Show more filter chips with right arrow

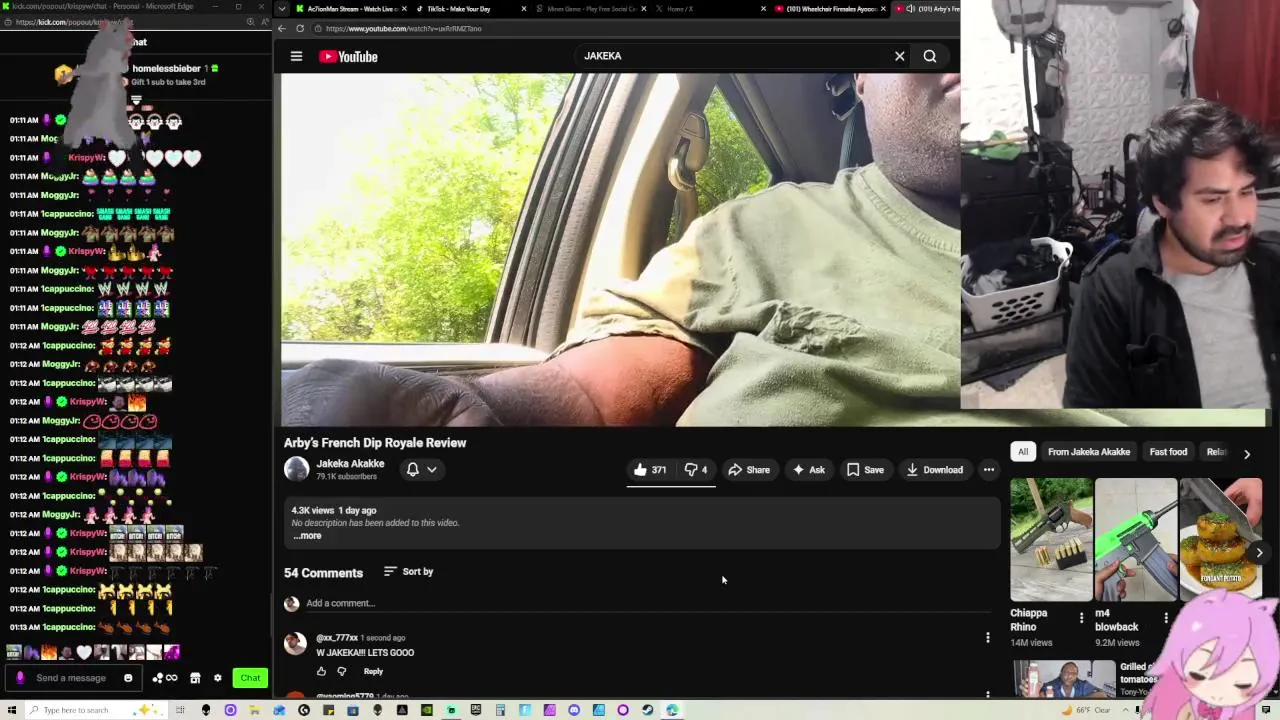(x=1246, y=454)
